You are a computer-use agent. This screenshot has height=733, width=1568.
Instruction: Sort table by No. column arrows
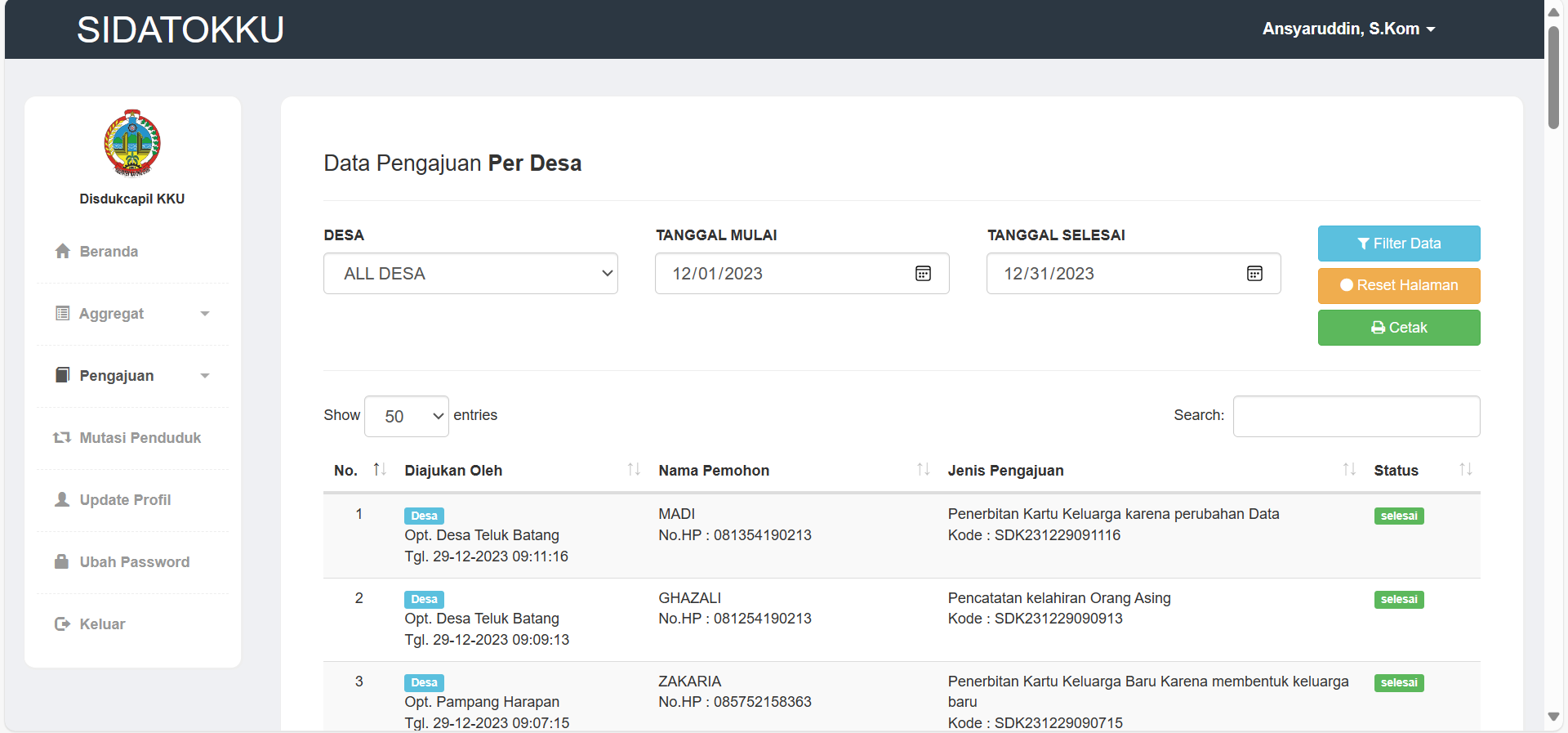379,470
